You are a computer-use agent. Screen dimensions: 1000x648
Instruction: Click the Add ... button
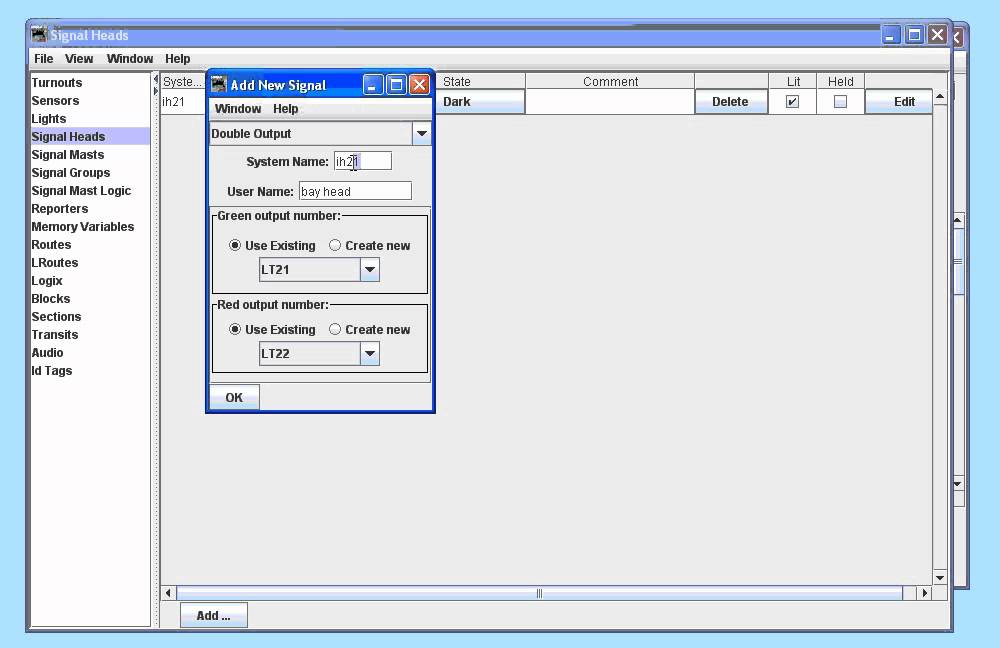tap(214, 615)
